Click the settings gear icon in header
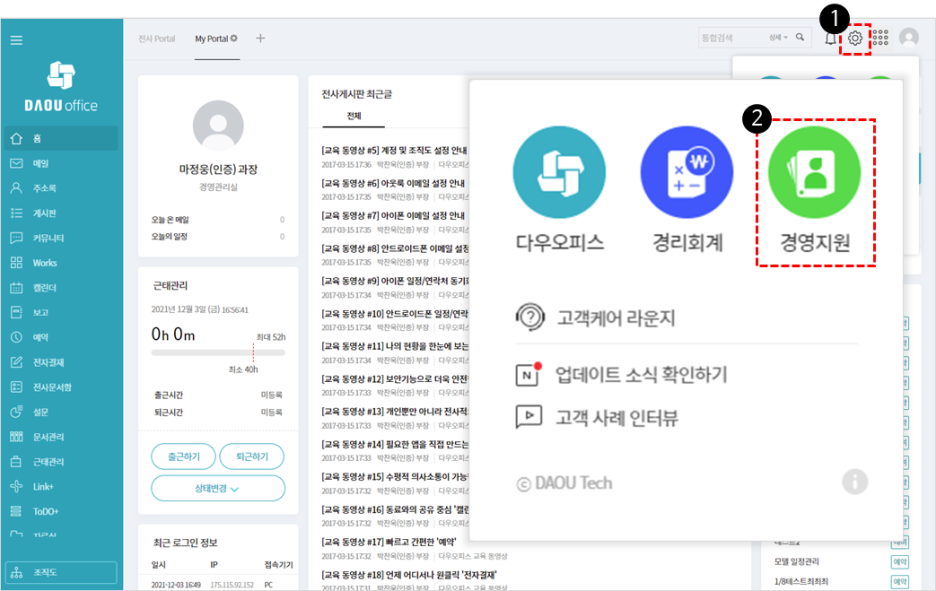 (855, 38)
